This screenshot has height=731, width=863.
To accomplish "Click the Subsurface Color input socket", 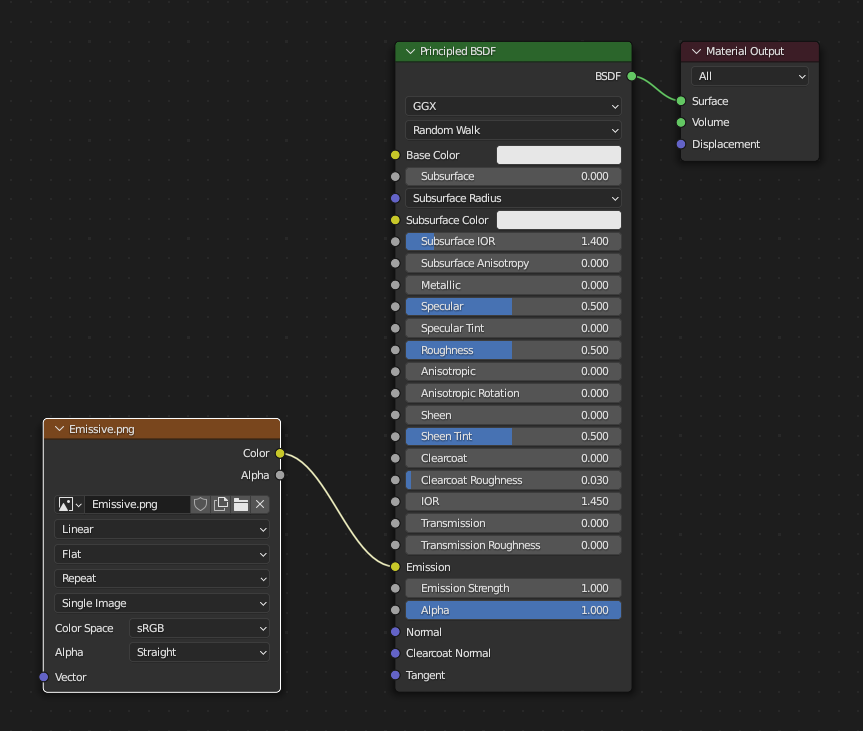I will click(395, 220).
